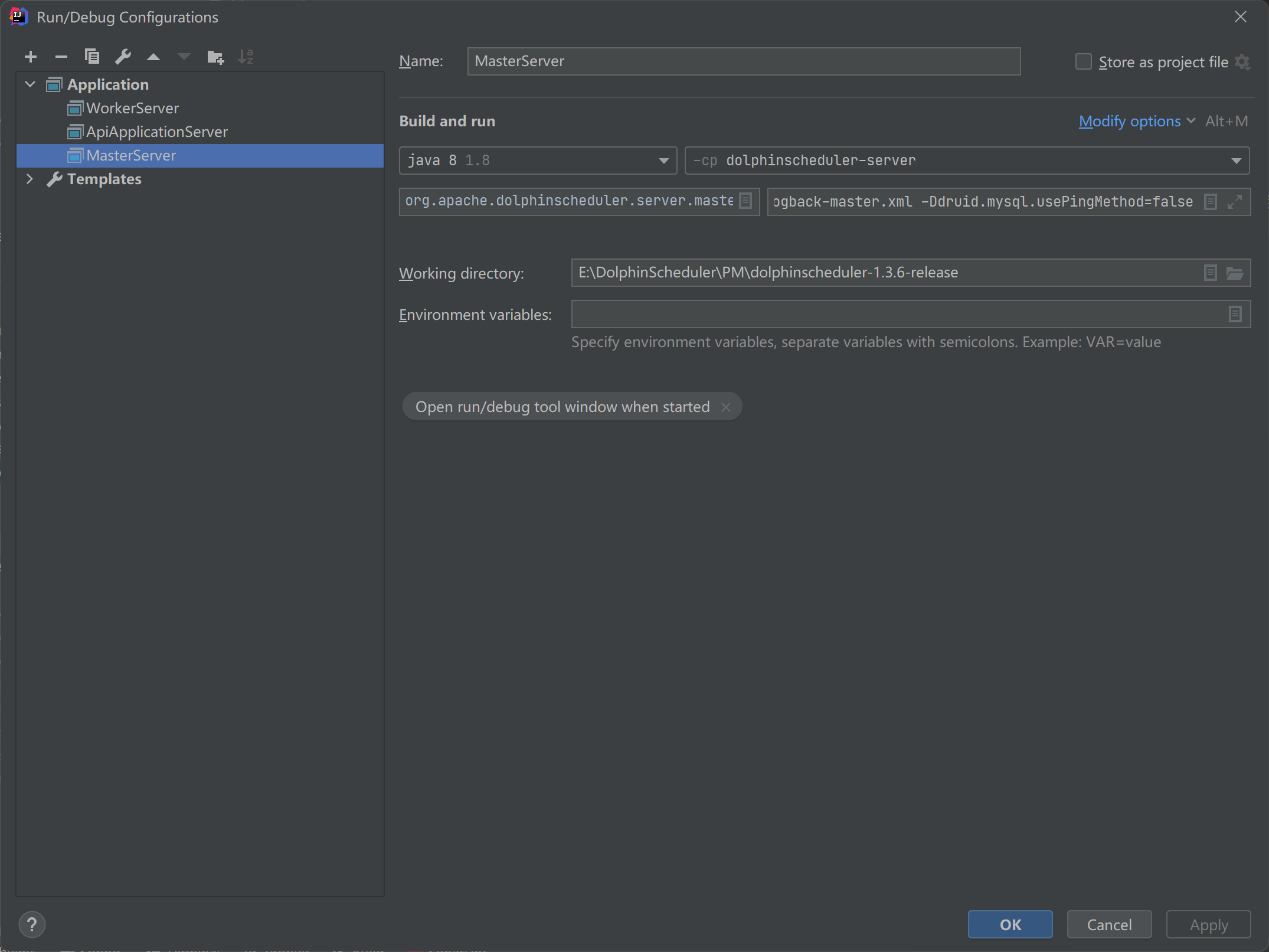Open the gear settings beside Store as project file
This screenshot has height=952, width=1269.
click(x=1242, y=62)
